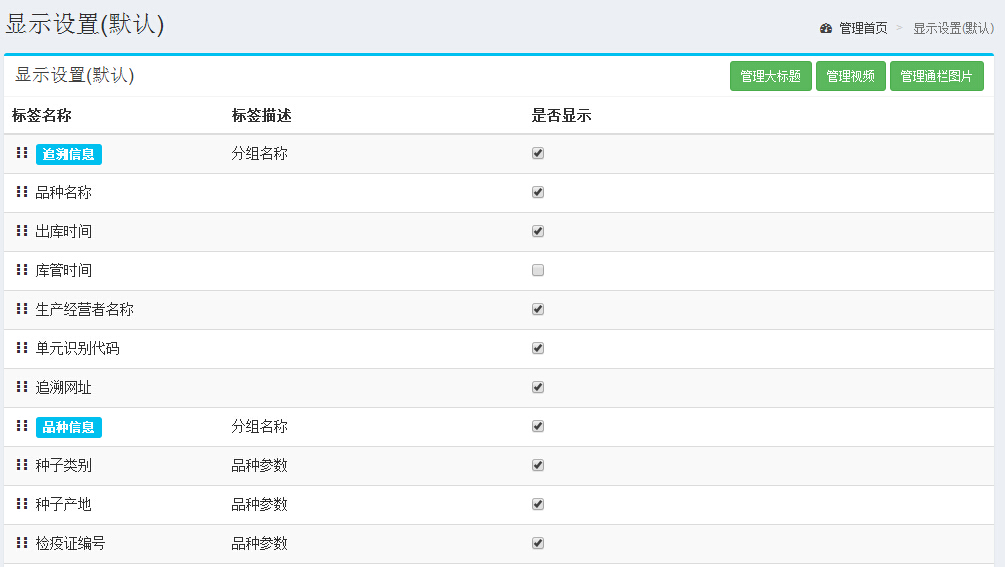Click 分组名称 description in 追溯信息 row
This screenshot has width=1005, height=567.
(260, 153)
